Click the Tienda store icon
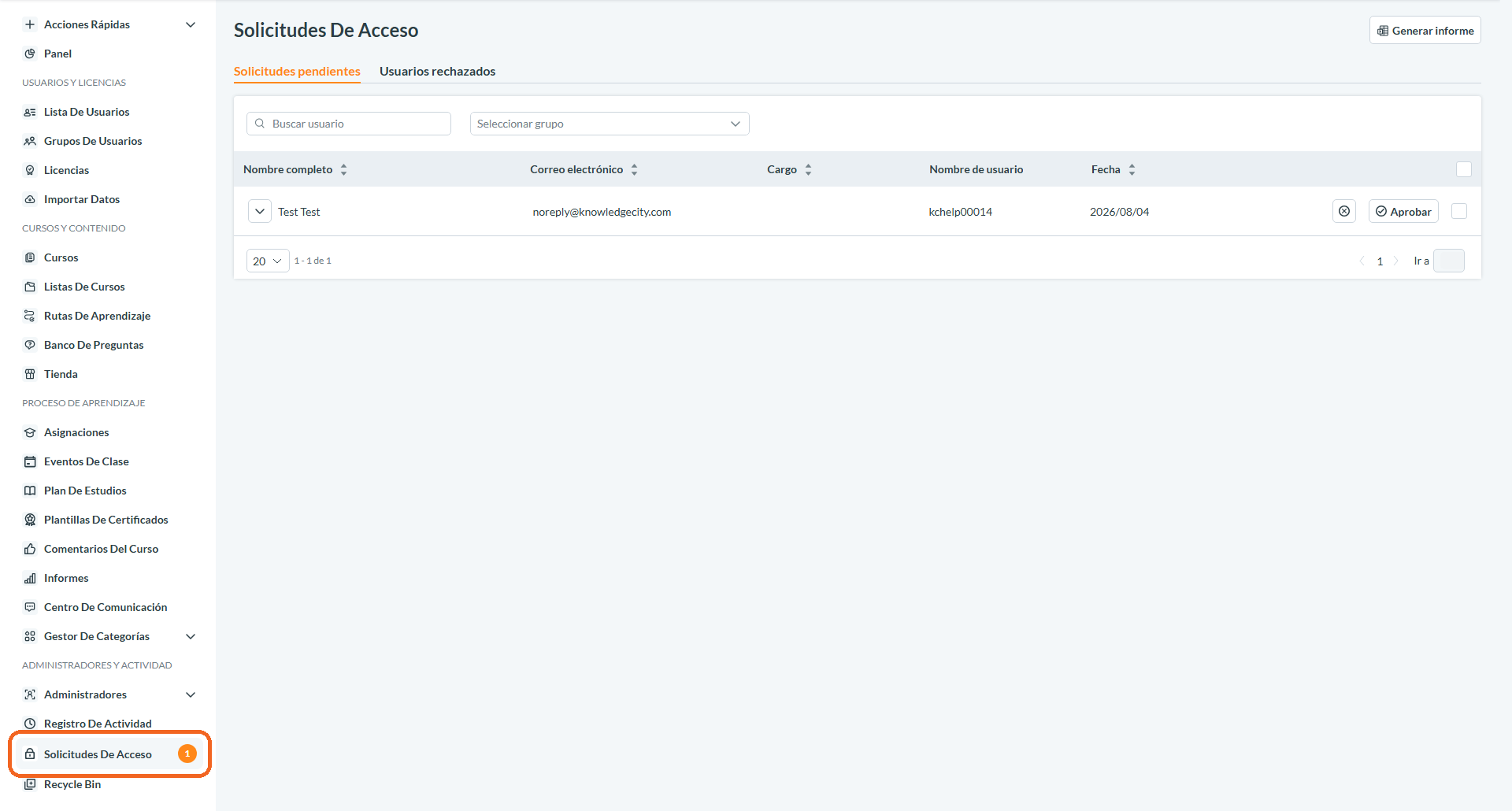1512x811 pixels. point(30,374)
